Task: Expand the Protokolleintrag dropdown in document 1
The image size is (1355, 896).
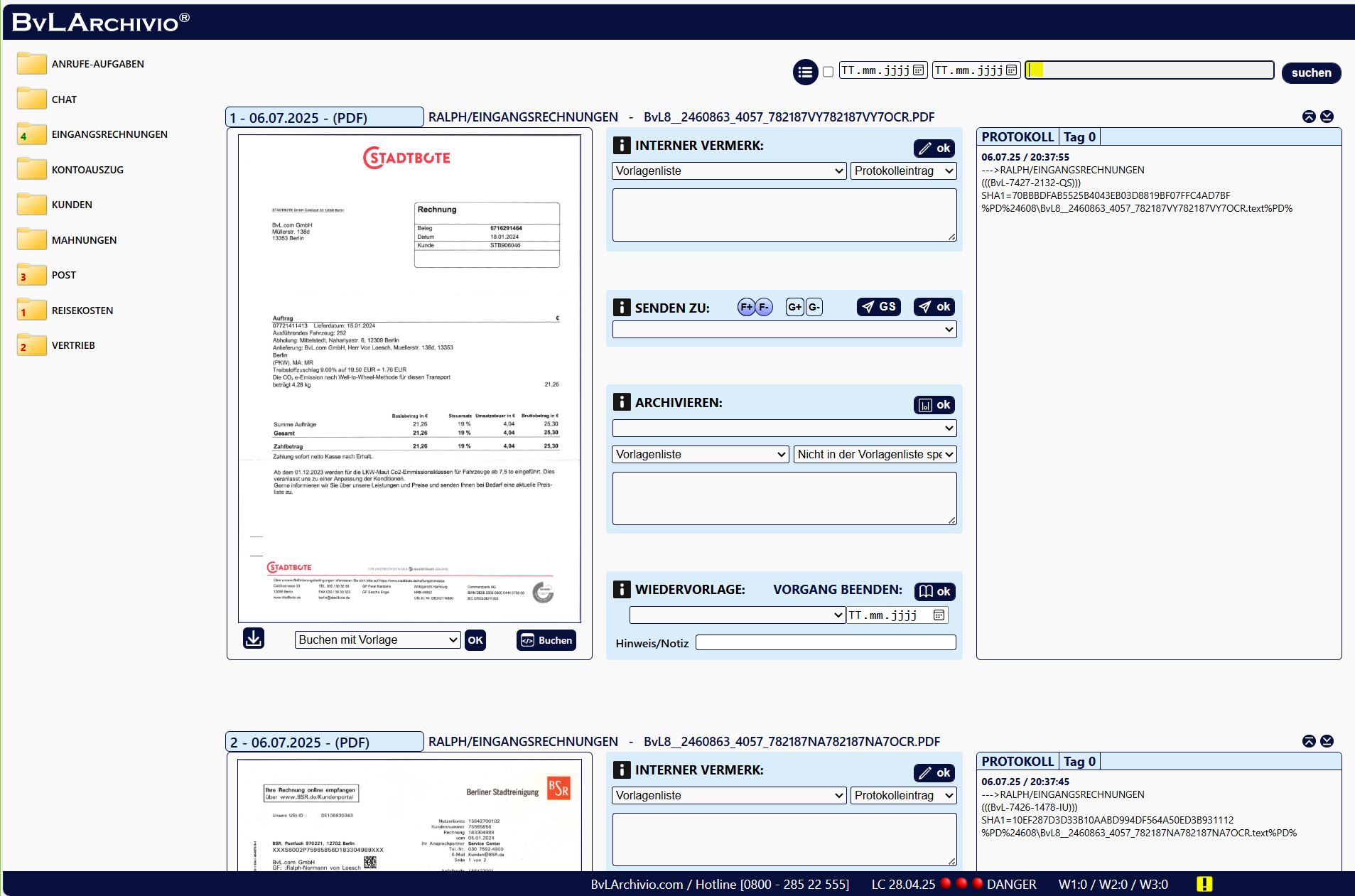Action: point(903,171)
